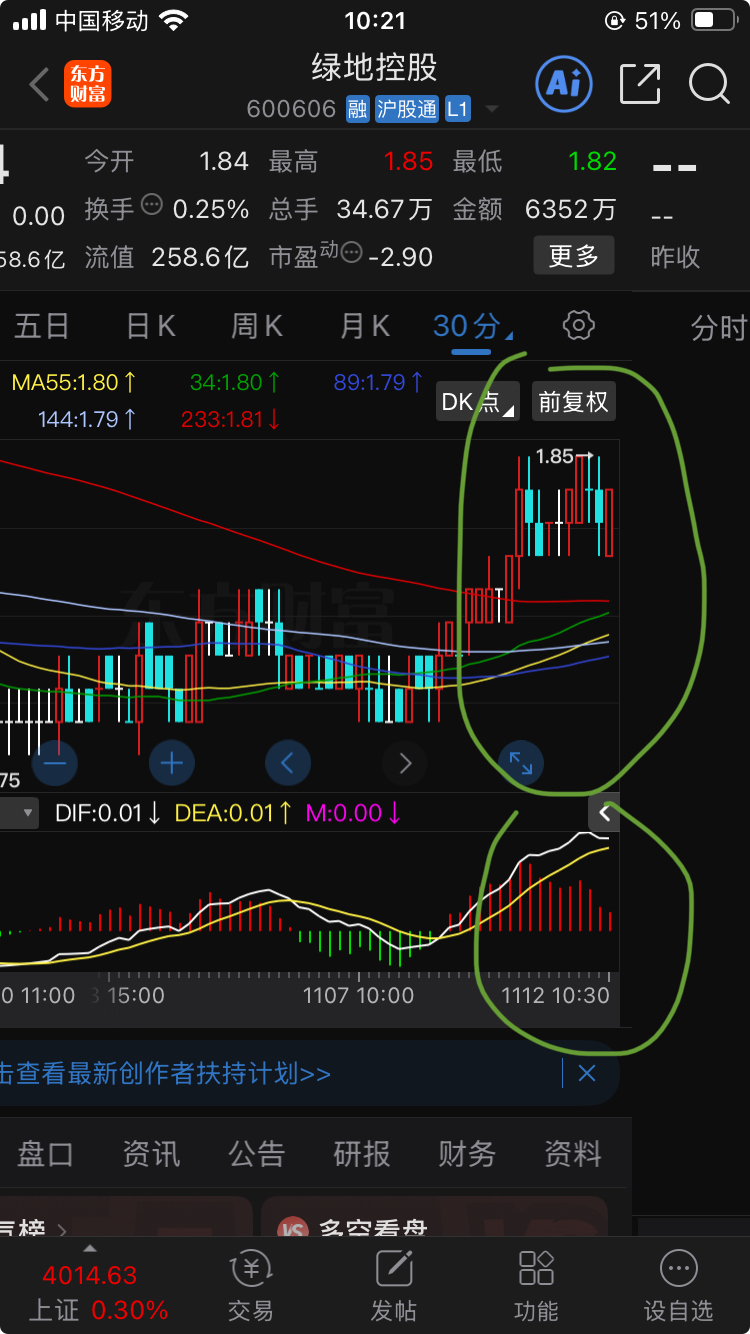Tap the 最高 1.85 value
750x1334 pixels.
pyautogui.click(x=408, y=161)
